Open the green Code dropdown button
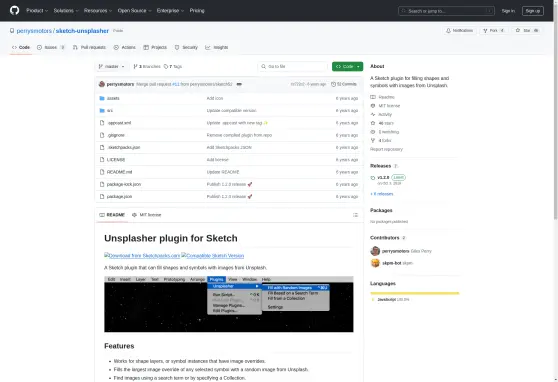558x382 pixels. point(347,67)
